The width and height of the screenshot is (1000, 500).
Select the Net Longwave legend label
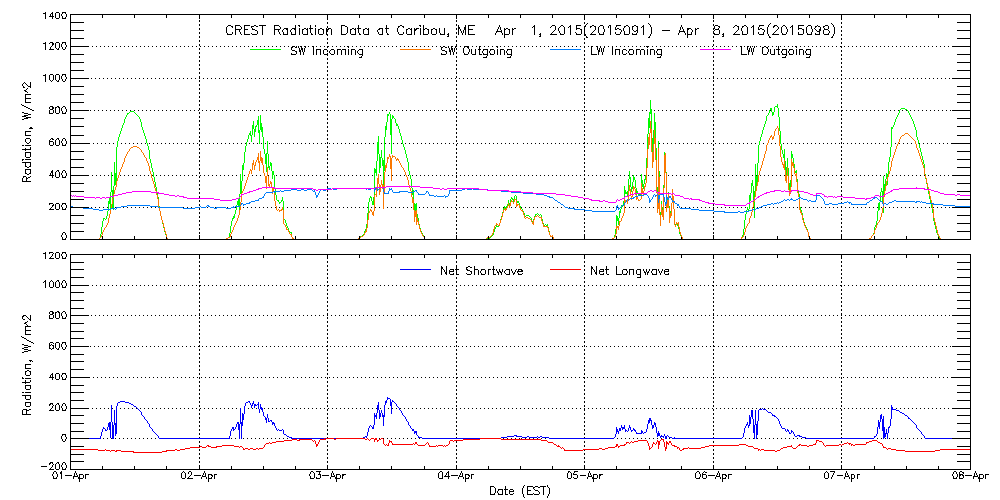(x=632, y=271)
